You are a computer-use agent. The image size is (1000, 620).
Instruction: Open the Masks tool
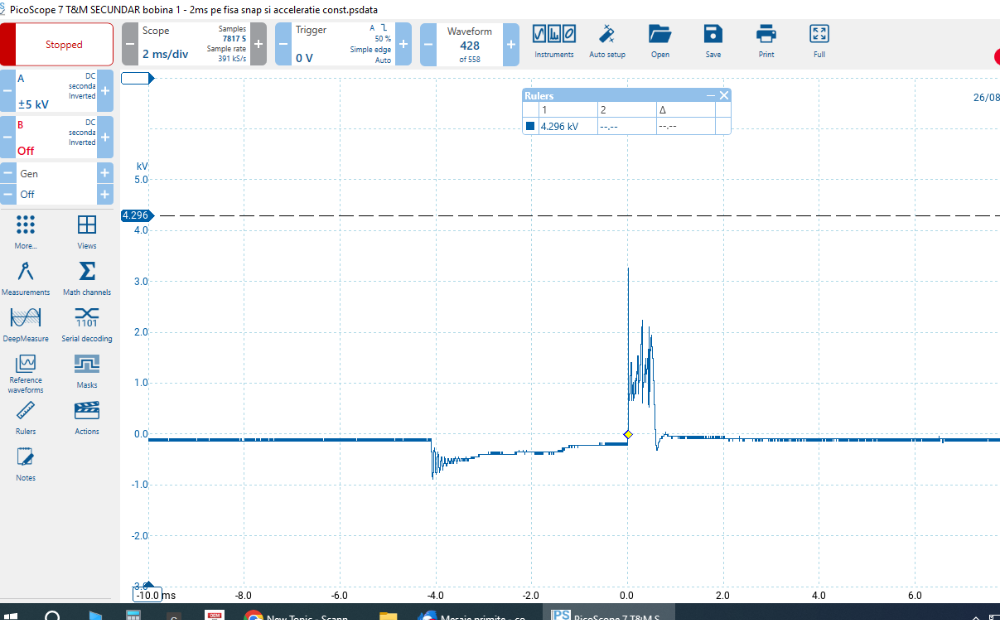coord(87,369)
